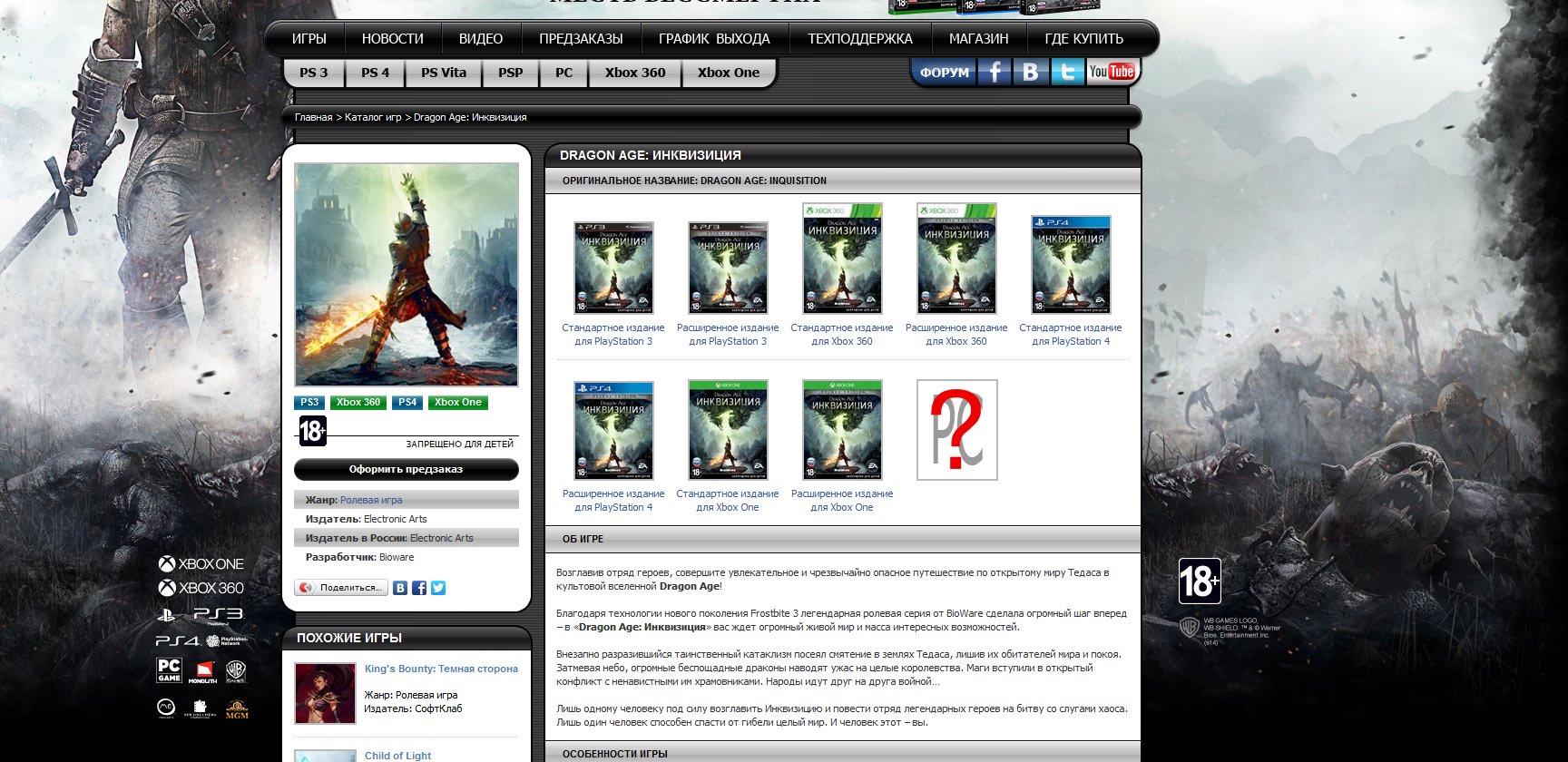Click Xbox 360 extended edition box cover
This screenshot has height=762, width=1568.
coord(956,259)
